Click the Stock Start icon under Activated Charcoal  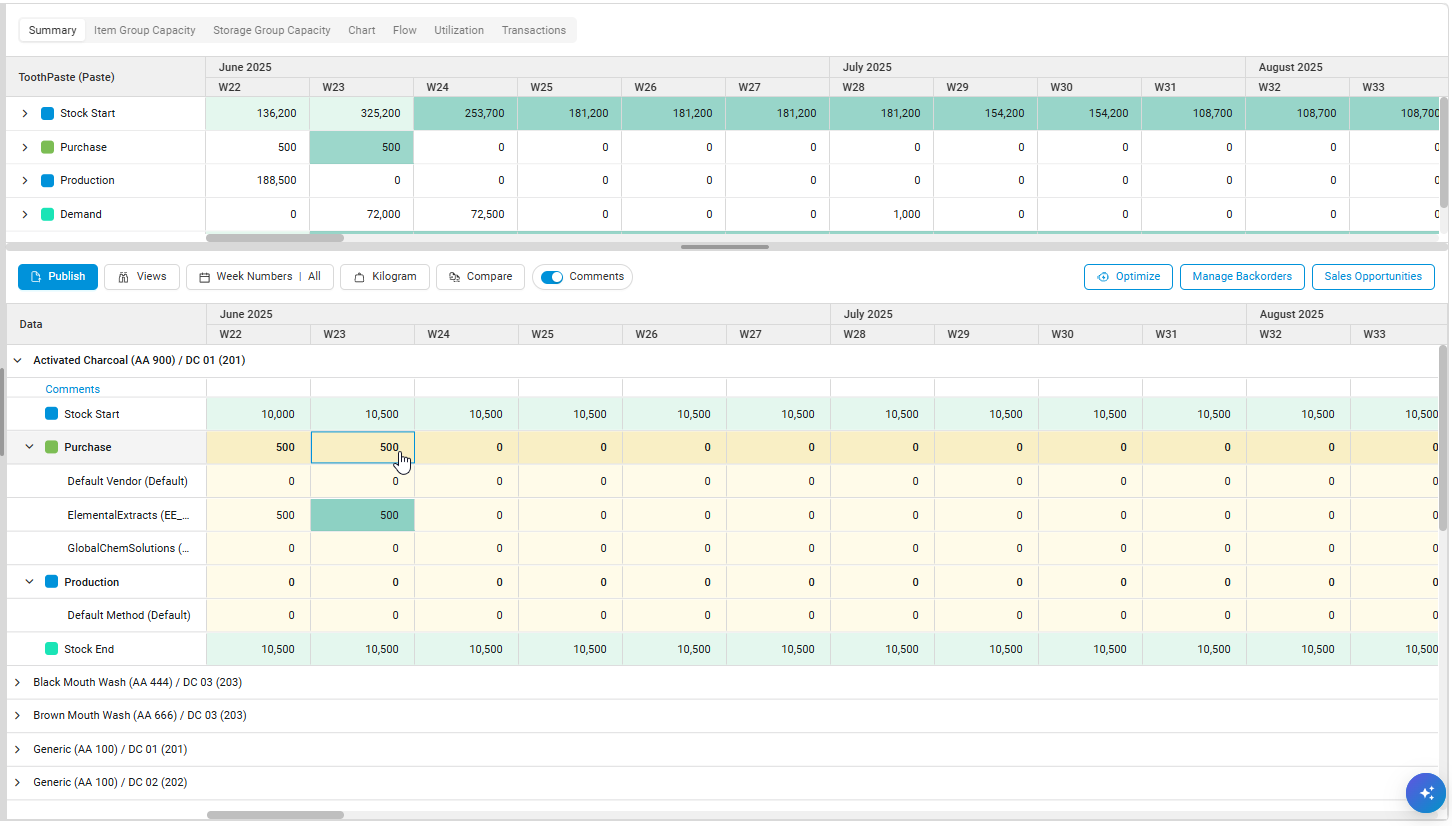coord(52,413)
